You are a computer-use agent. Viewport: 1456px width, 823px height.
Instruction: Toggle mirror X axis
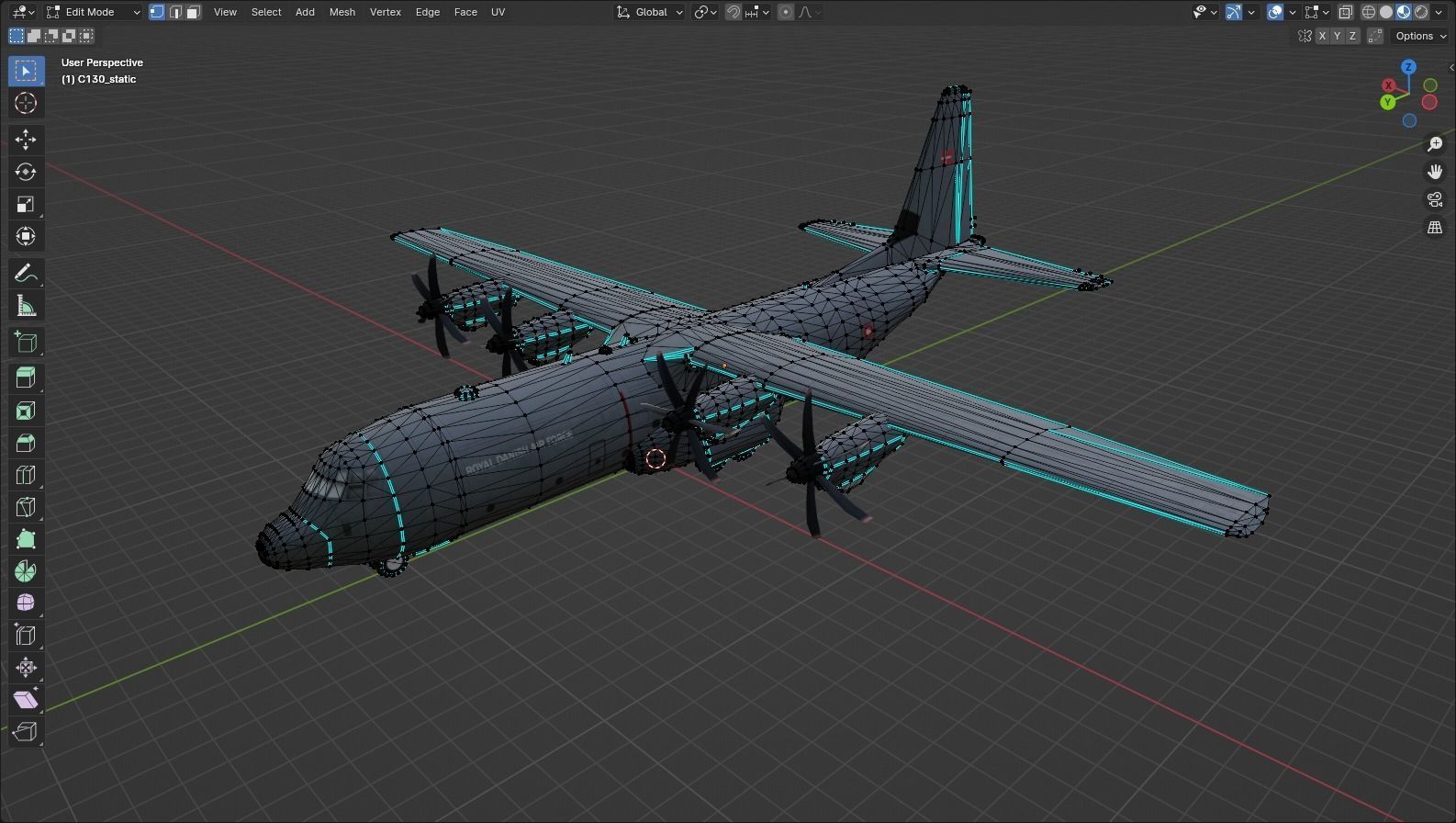(x=1322, y=36)
